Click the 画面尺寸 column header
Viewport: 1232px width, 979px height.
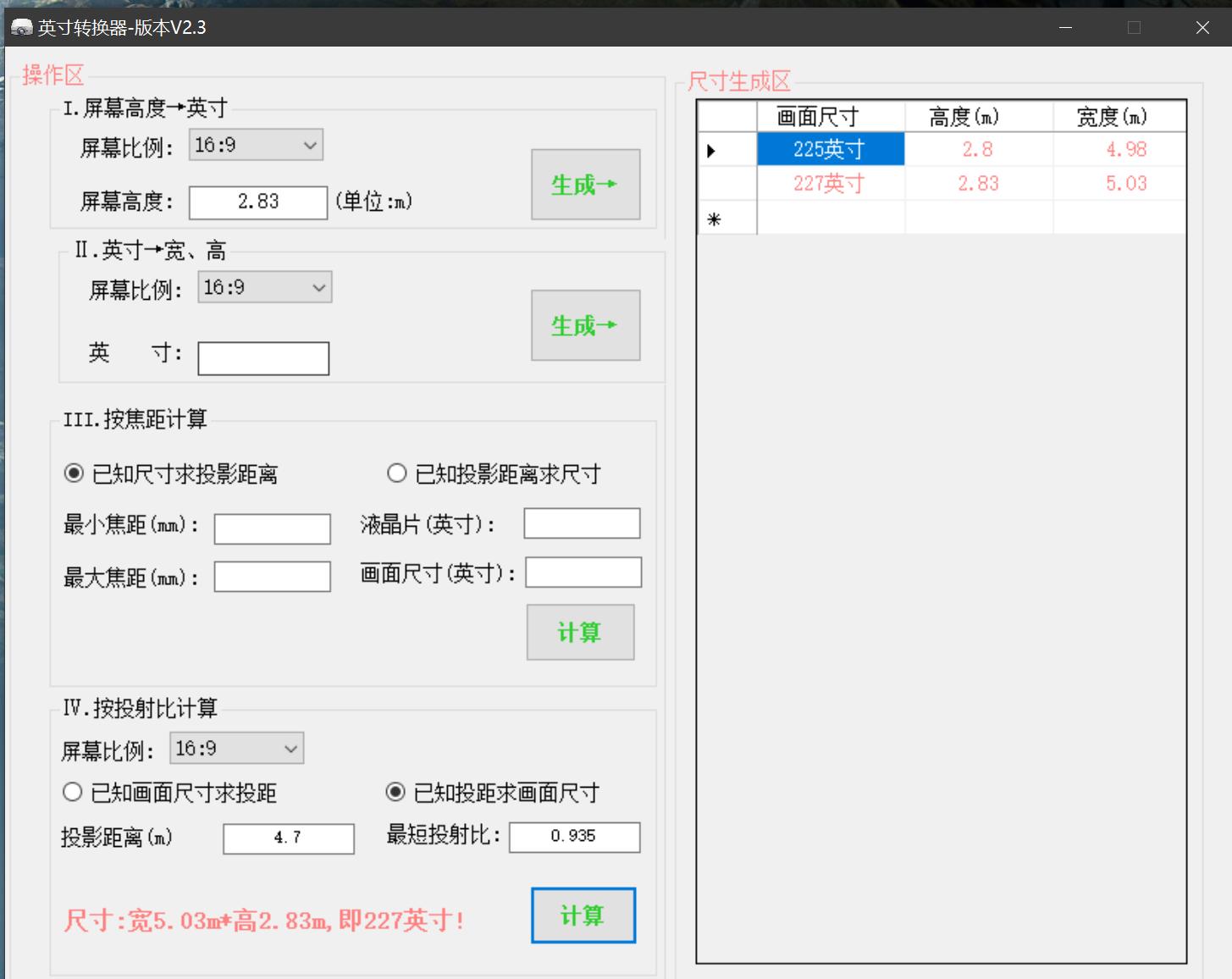click(x=831, y=116)
